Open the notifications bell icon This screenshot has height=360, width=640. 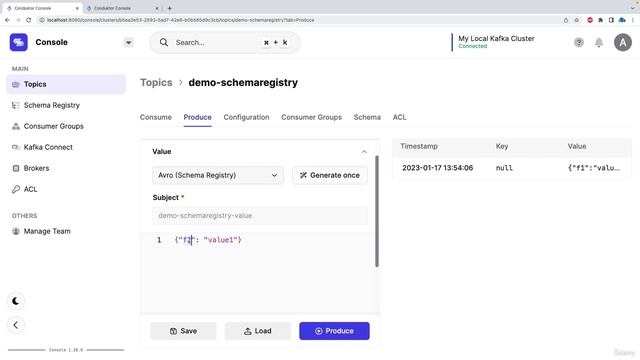(599, 42)
